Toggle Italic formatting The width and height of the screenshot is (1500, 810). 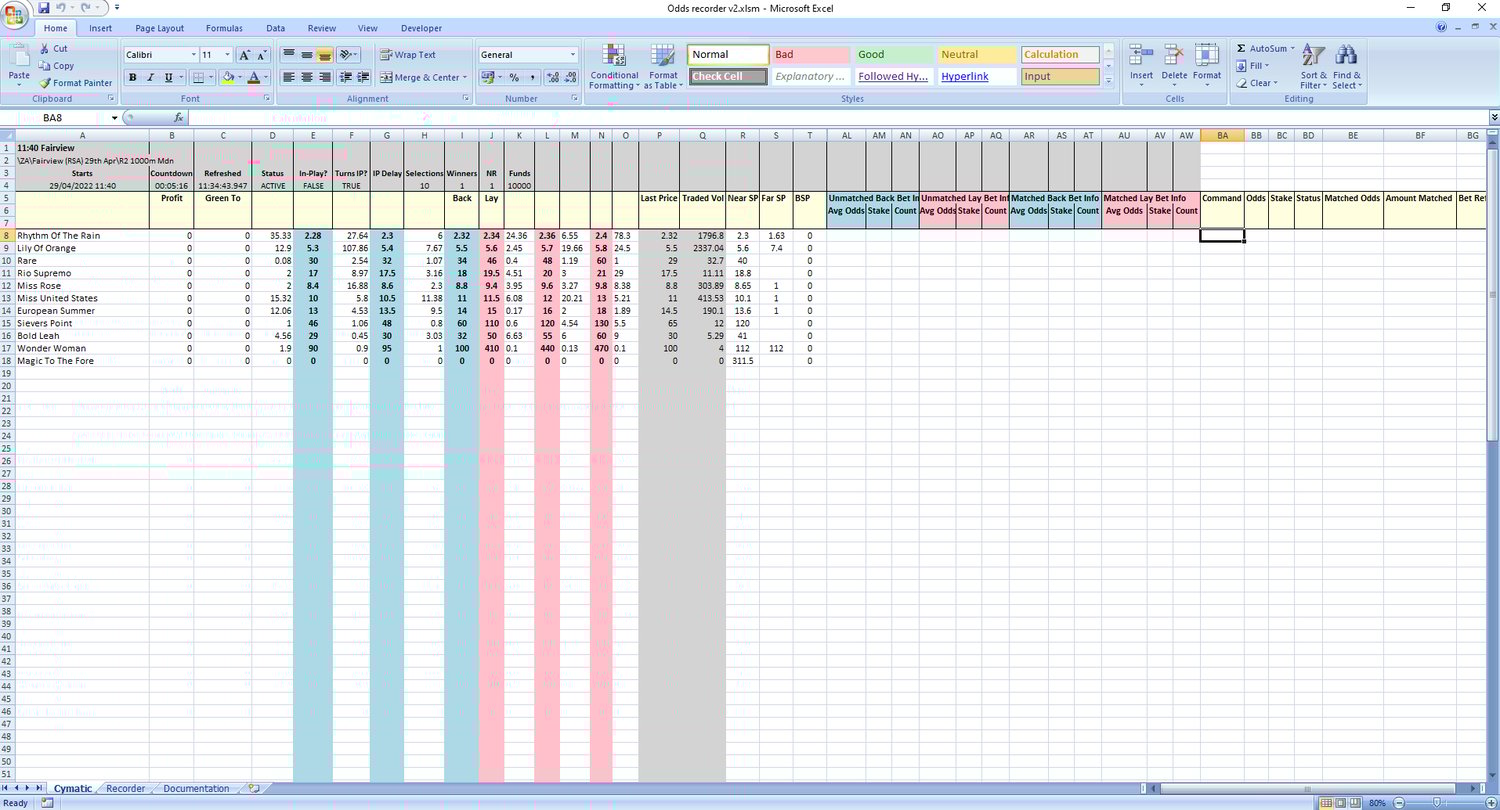tap(151, 77)
